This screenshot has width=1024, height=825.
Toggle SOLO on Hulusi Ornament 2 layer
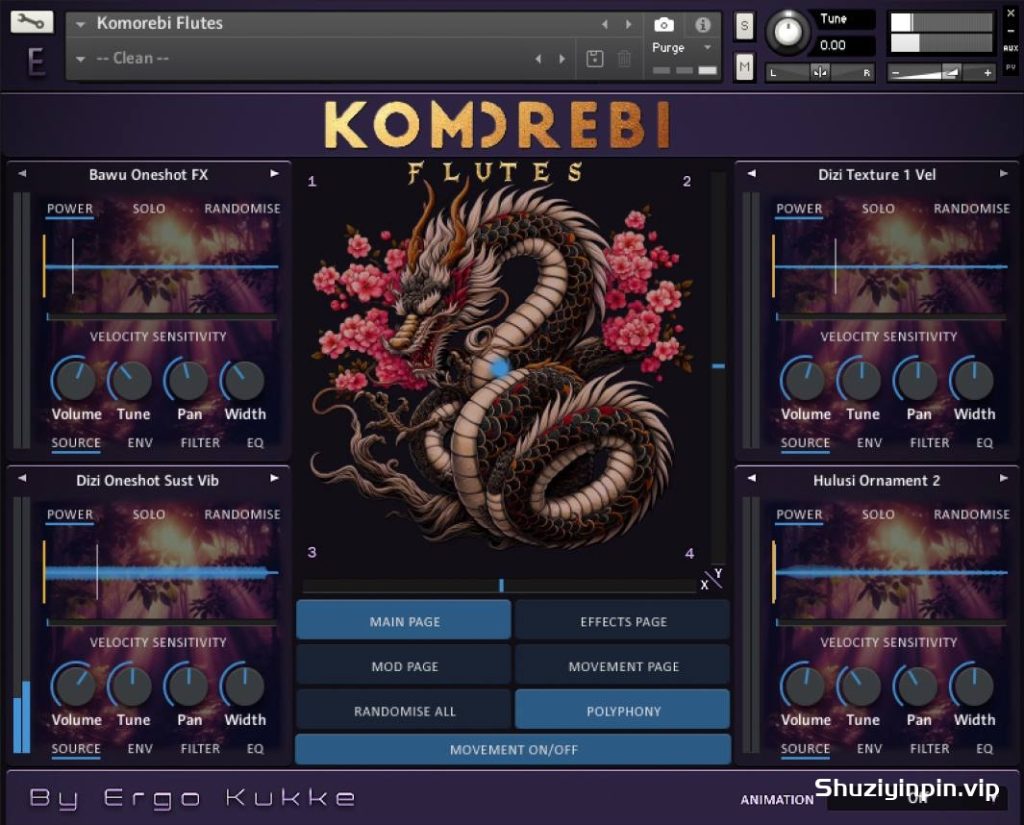[x=878, y=514]
